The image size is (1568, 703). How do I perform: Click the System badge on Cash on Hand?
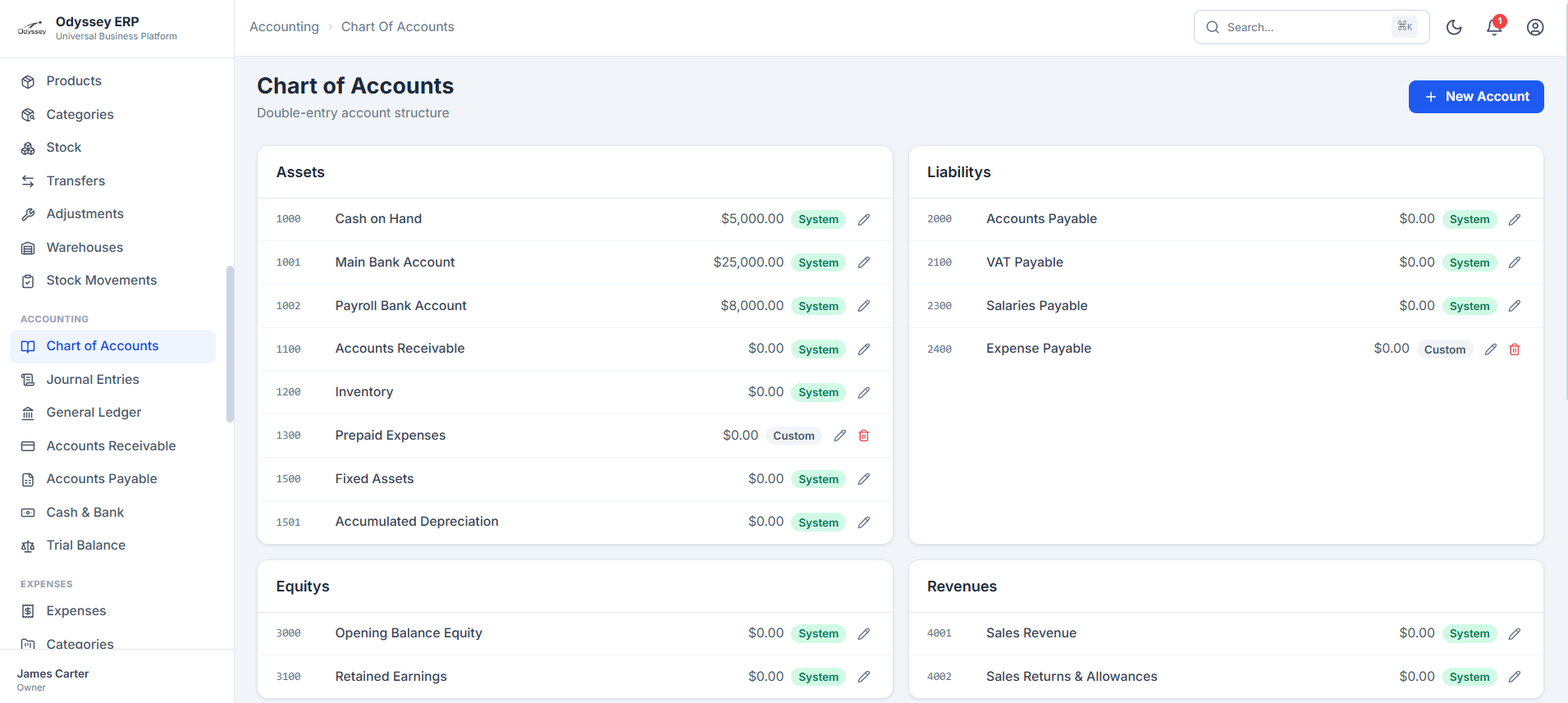coord(818,220)
